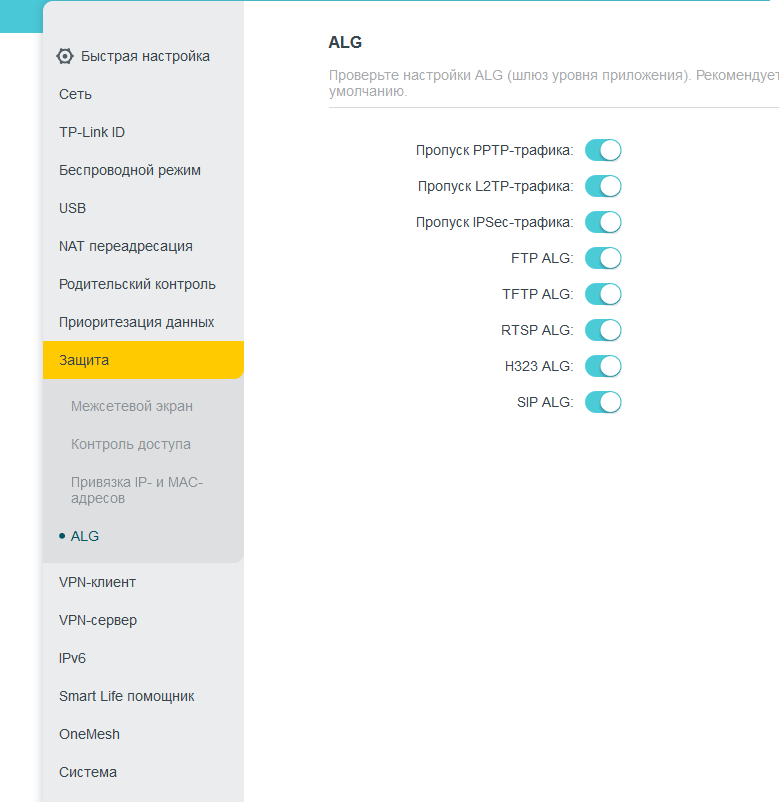
Task: Turn off SIP ALG switch
Action: 603,402
